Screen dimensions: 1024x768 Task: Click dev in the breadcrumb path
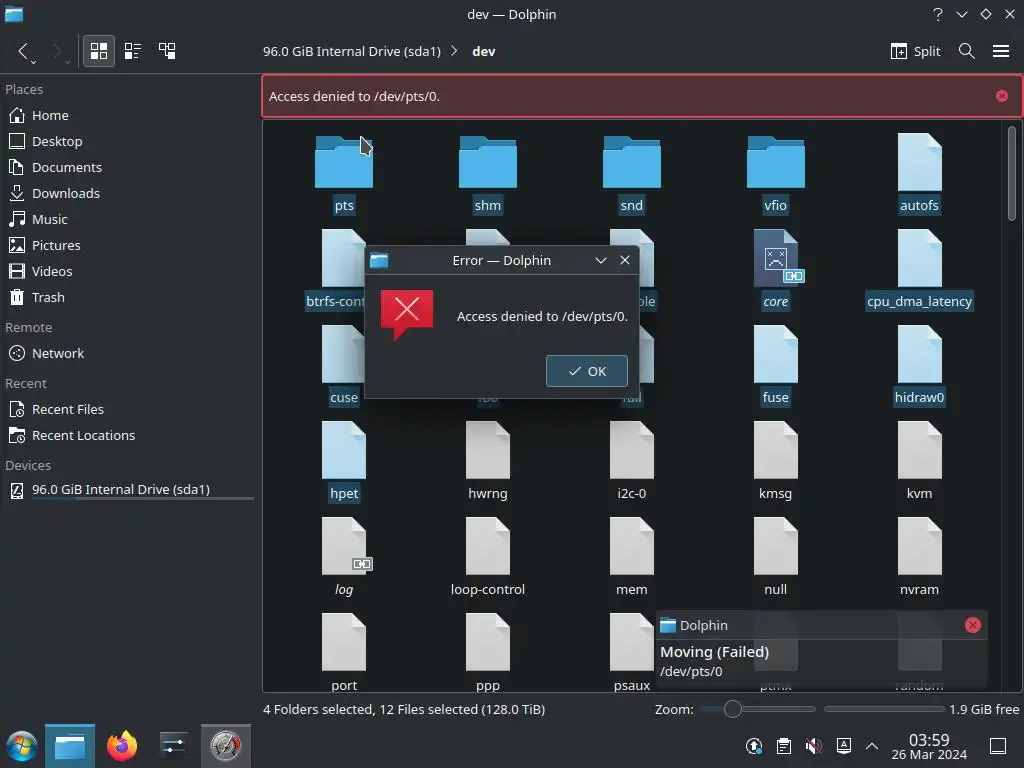point(483,51)
